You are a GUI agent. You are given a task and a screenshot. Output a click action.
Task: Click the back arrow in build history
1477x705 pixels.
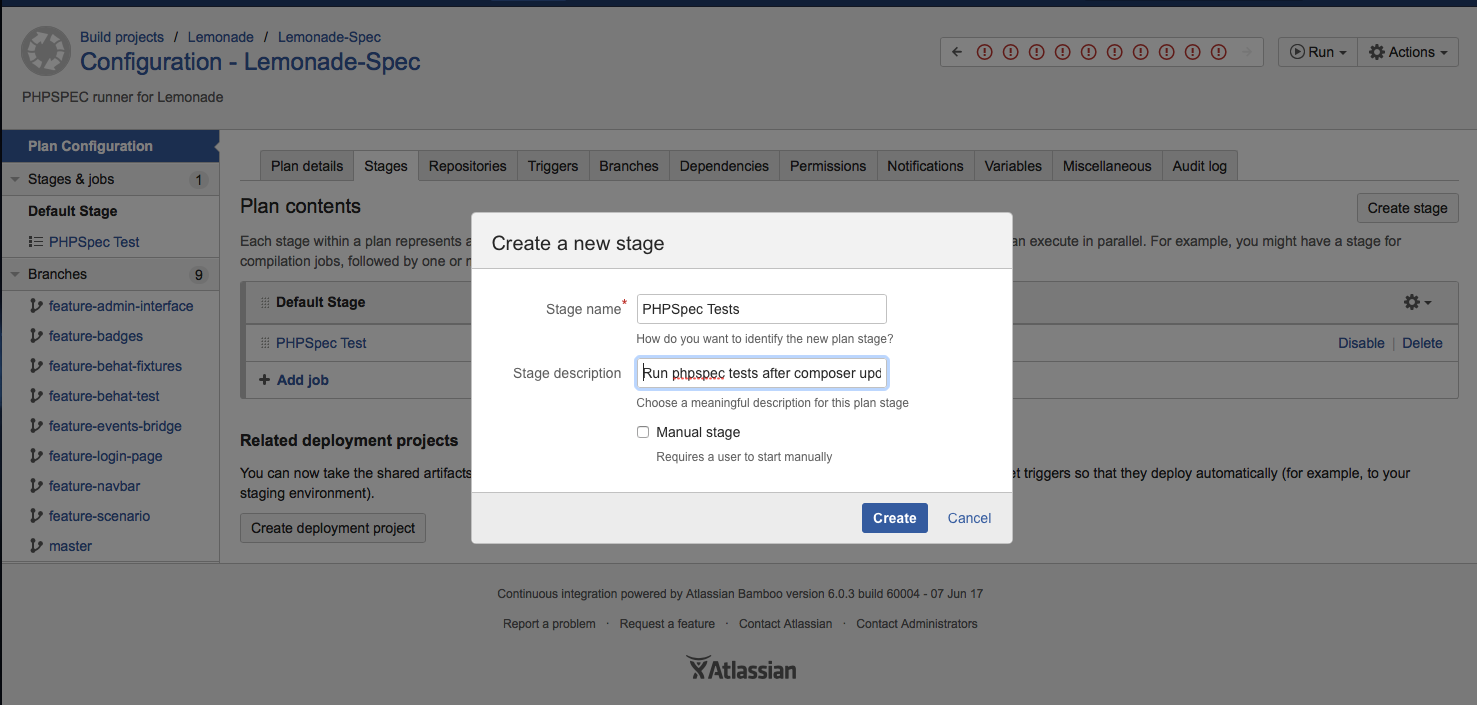pyautogui.click(x=957, y=52)
